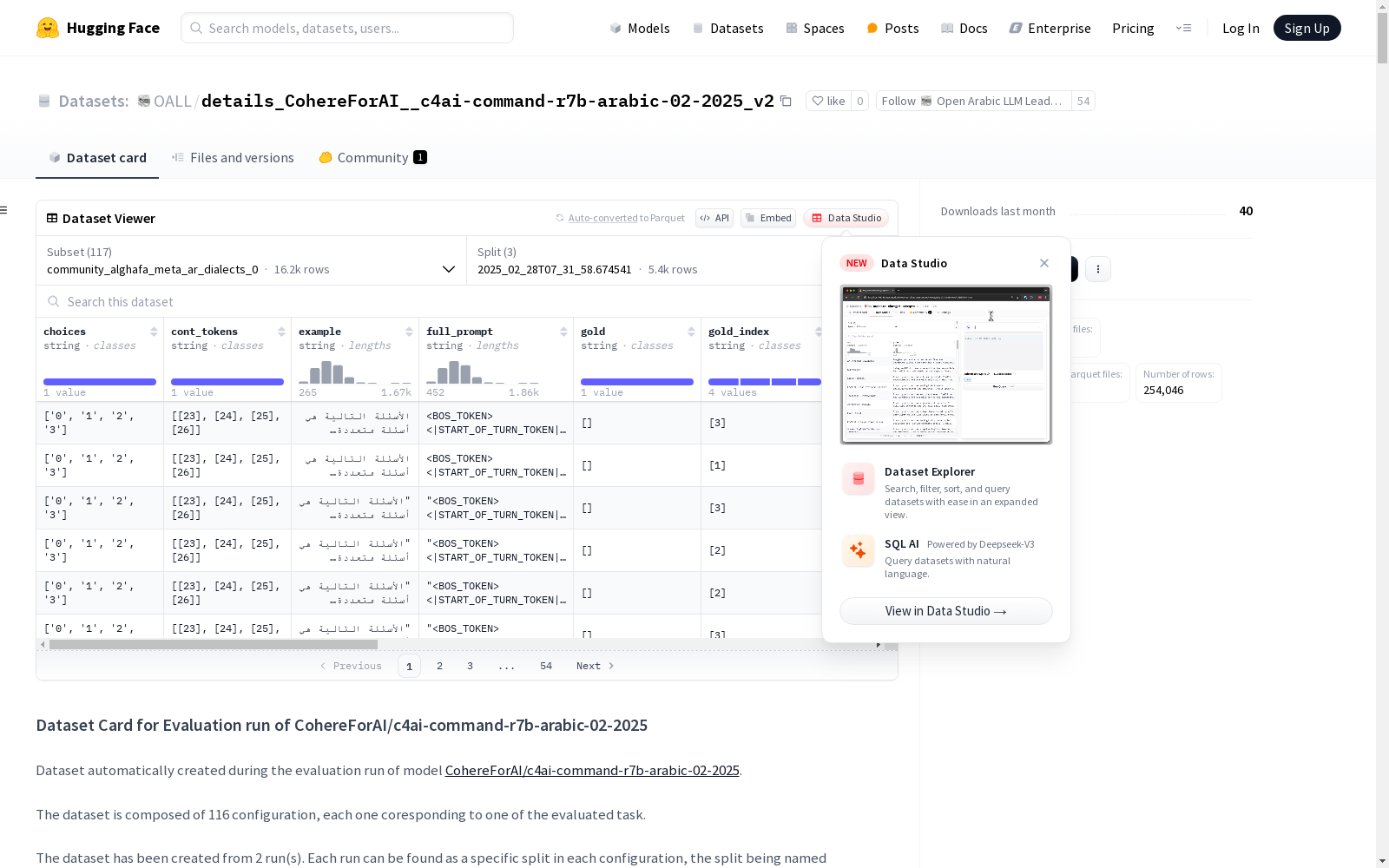The image size is (1389, 868).
Task: Open the API button in Dataset Viewer
Action: click(714, 218)
